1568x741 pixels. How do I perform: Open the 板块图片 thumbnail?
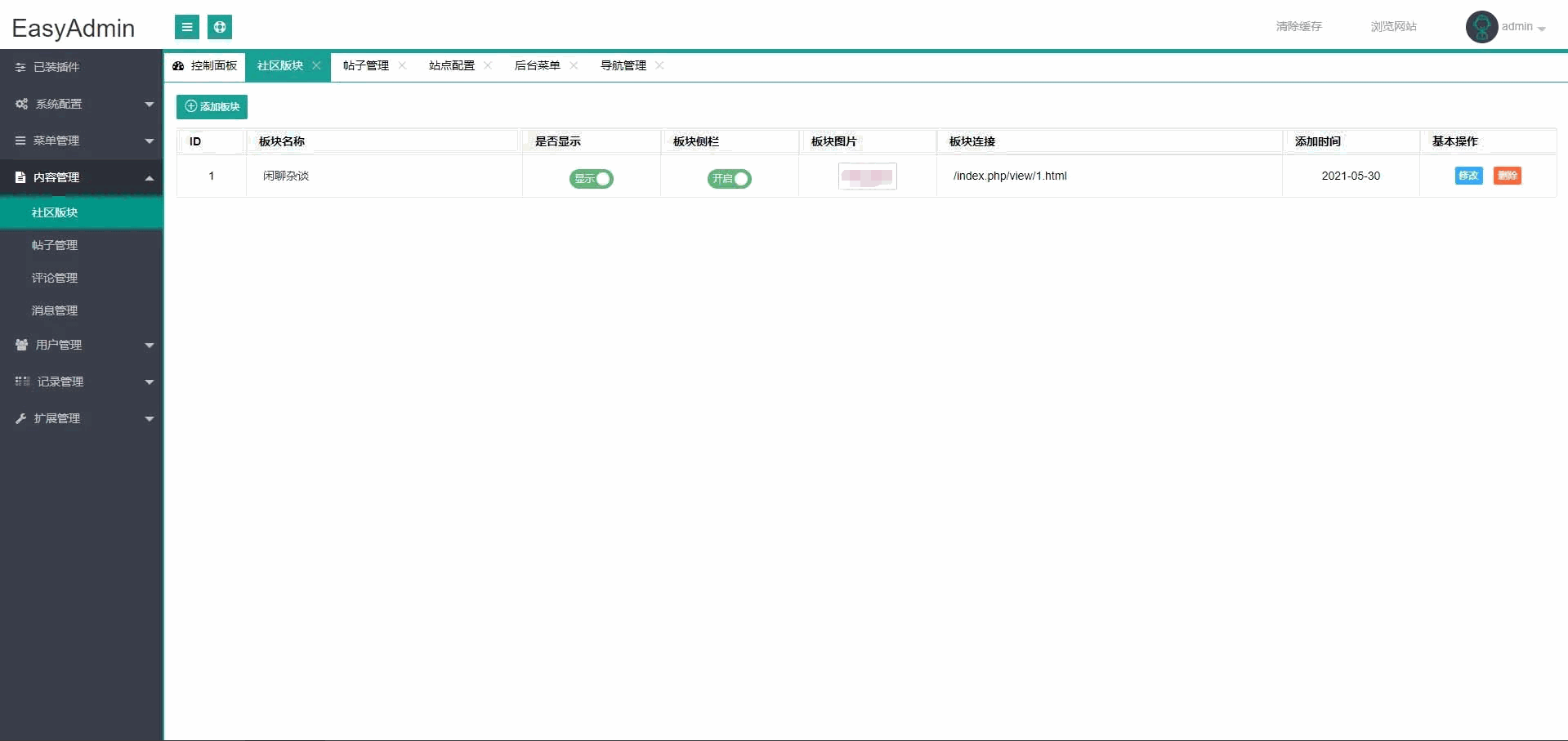click(x=867, y=176)
